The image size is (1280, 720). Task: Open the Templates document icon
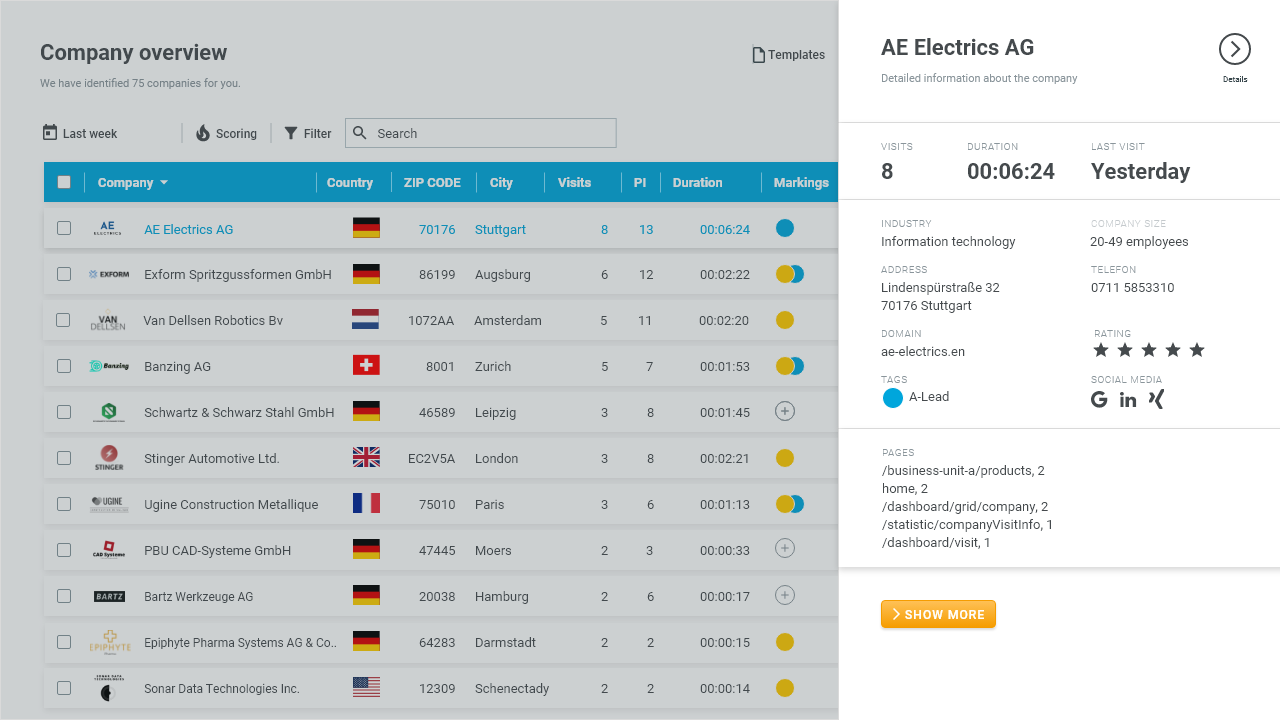pos(759,55)
